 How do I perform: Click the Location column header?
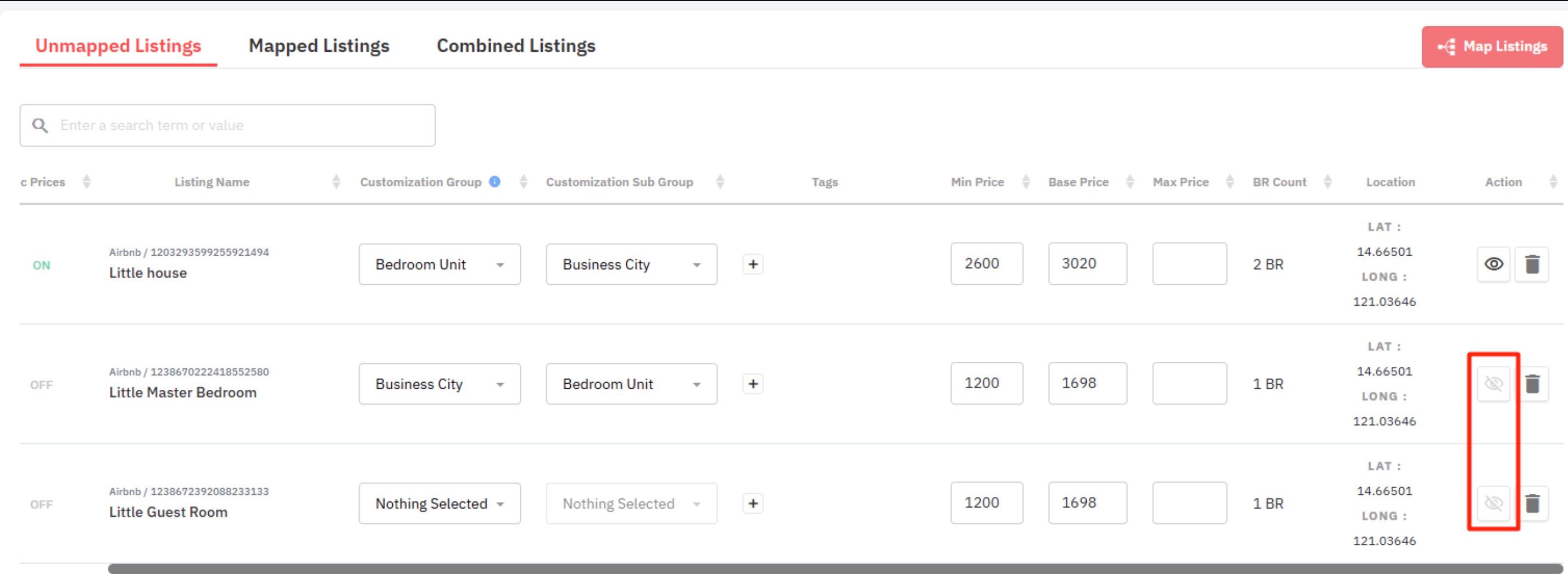pyautogui.click(x=1390, y=181)
